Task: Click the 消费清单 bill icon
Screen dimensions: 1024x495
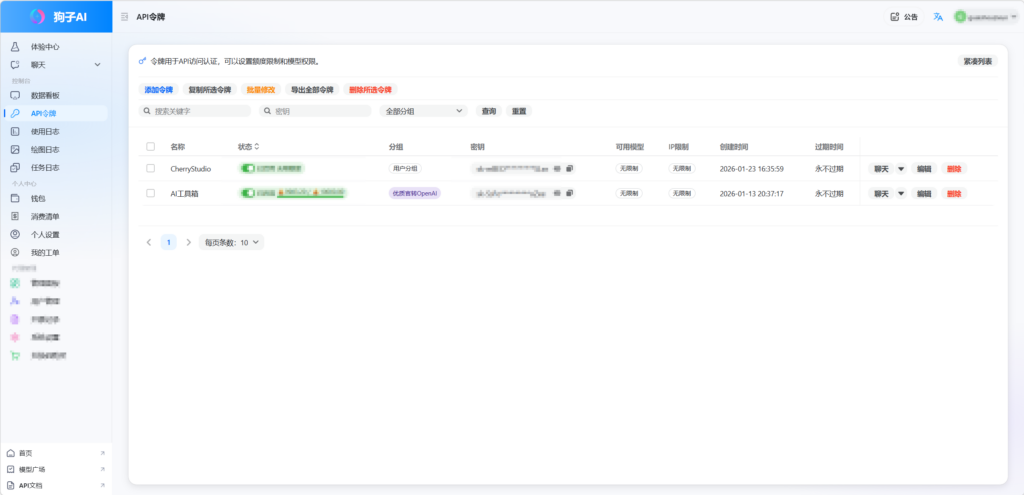Action: point(15,216)
